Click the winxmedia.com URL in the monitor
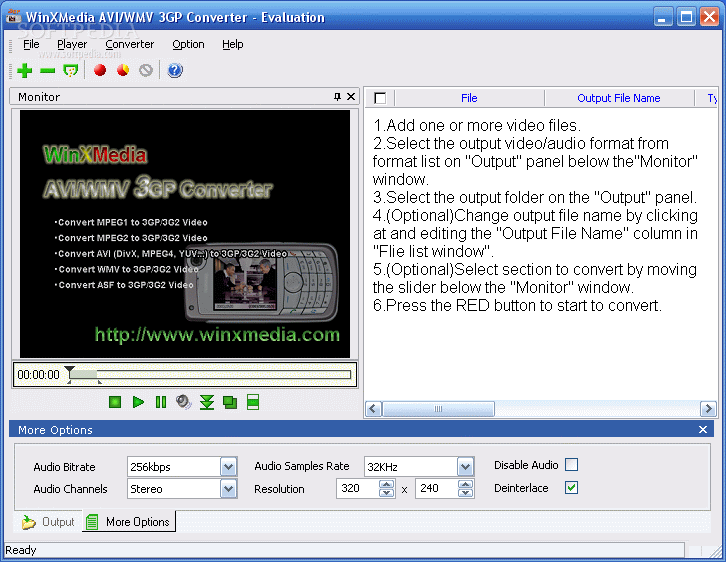The image size is (726, 562). [x=217, y=334]
